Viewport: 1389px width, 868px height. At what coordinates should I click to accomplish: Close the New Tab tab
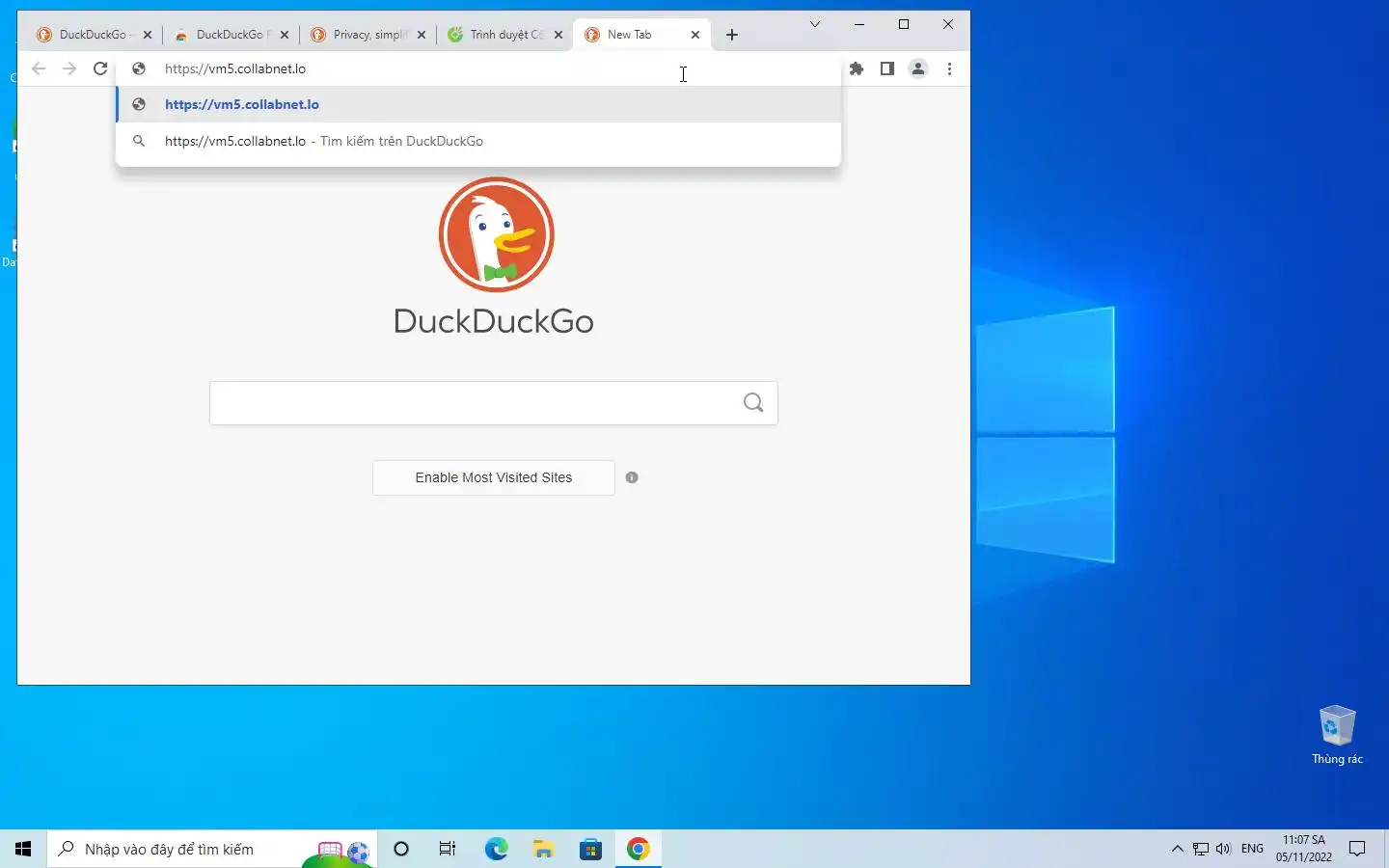tap(695, 35)
